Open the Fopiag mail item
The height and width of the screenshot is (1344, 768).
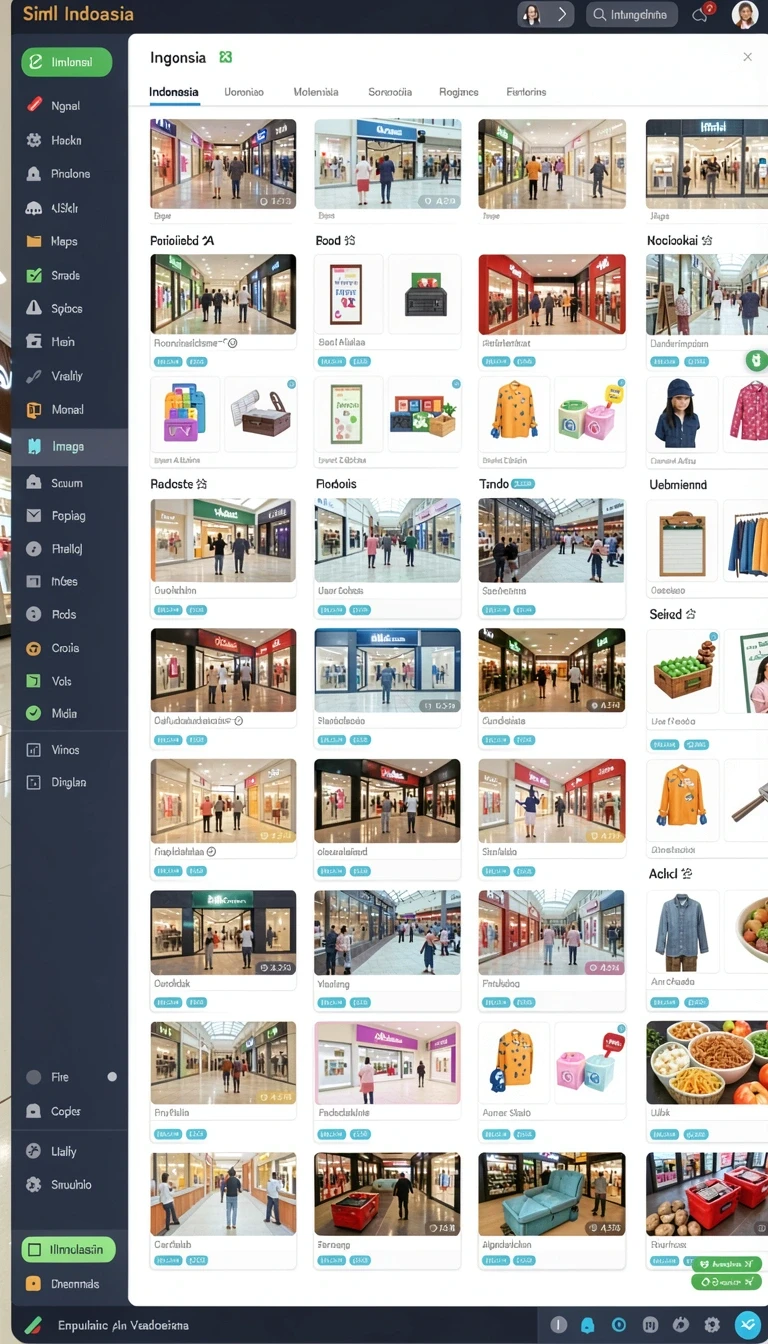68,516
